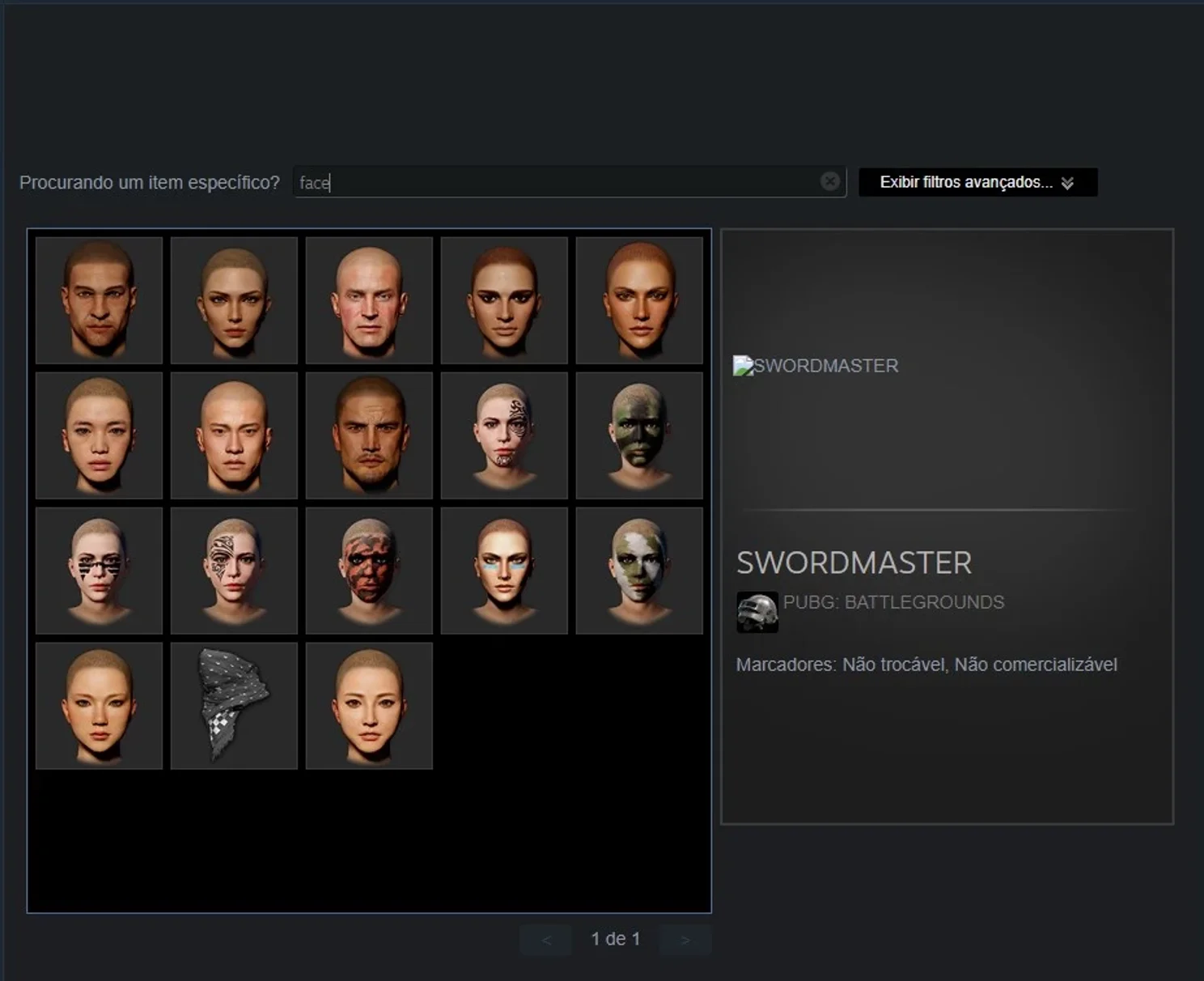Select the dark-skinned male face with short stubble
Viewport: 1204px width, 981px height.
pyautogui.click(x=99, y=300)
